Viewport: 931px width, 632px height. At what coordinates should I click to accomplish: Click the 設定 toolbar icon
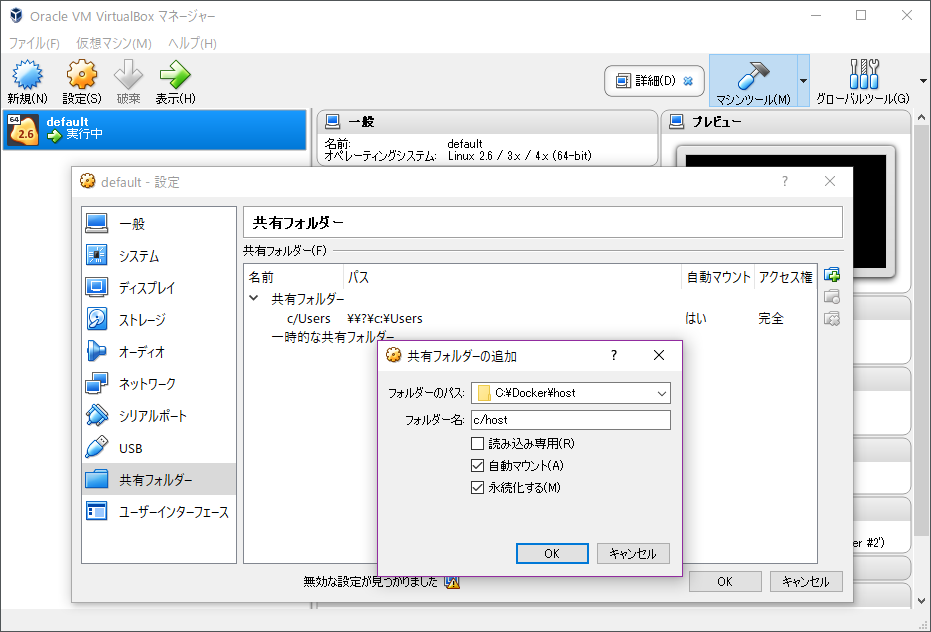pyautogui.click(x=81, y=75)
